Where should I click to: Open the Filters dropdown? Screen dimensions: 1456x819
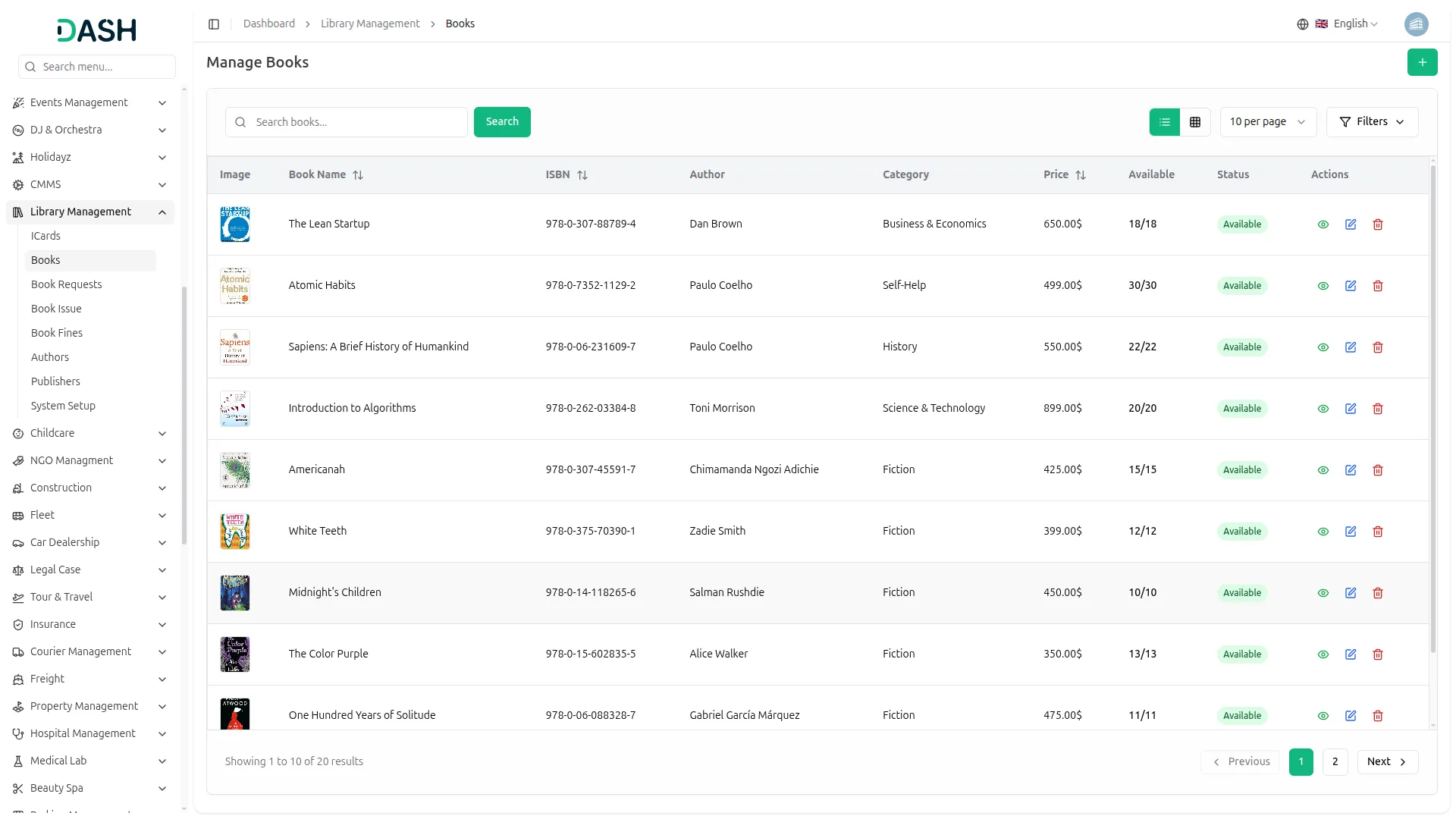coord(1372,122)
